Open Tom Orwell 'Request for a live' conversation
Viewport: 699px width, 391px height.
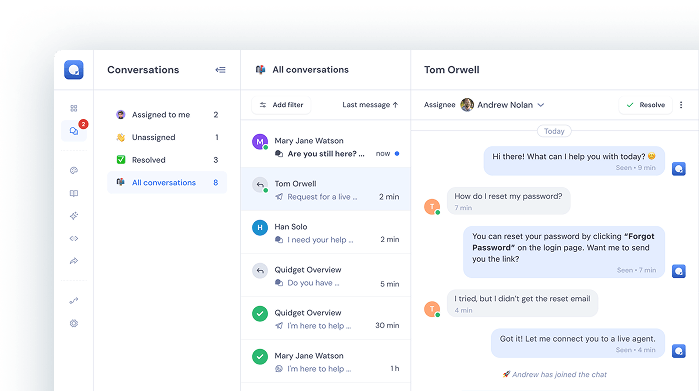tap(325, 189)
